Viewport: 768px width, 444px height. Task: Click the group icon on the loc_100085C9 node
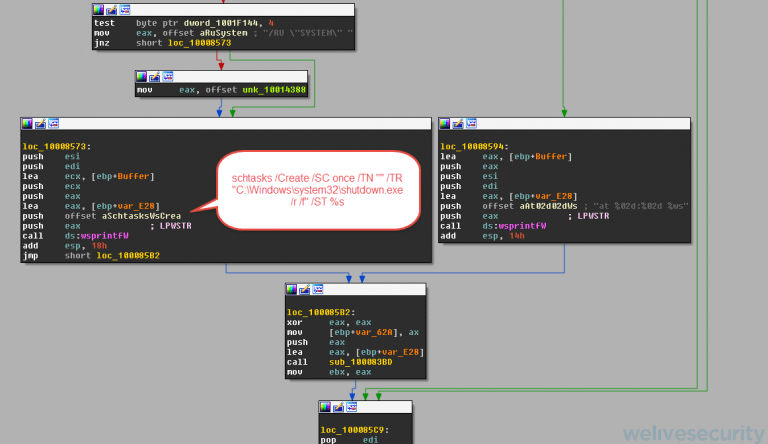[351, 407]
